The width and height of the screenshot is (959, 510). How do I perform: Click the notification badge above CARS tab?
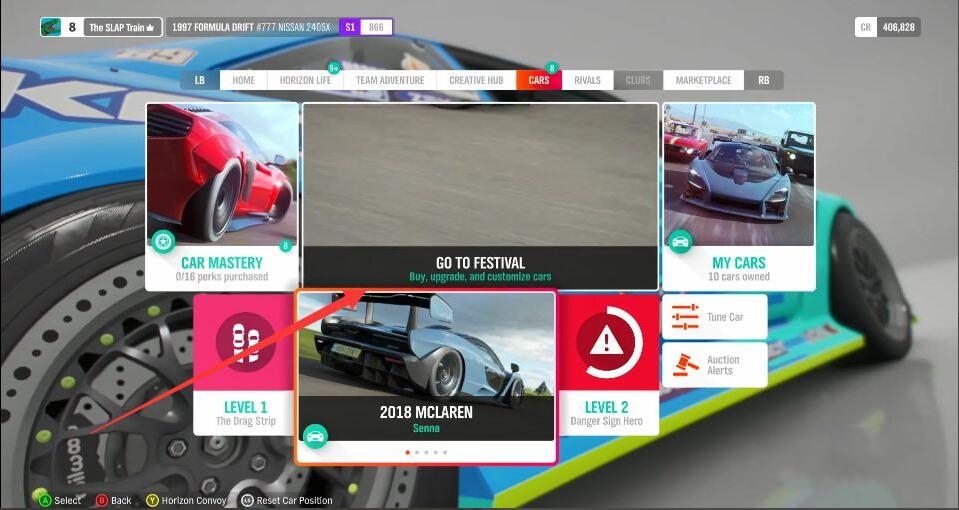tap(552, 68)
